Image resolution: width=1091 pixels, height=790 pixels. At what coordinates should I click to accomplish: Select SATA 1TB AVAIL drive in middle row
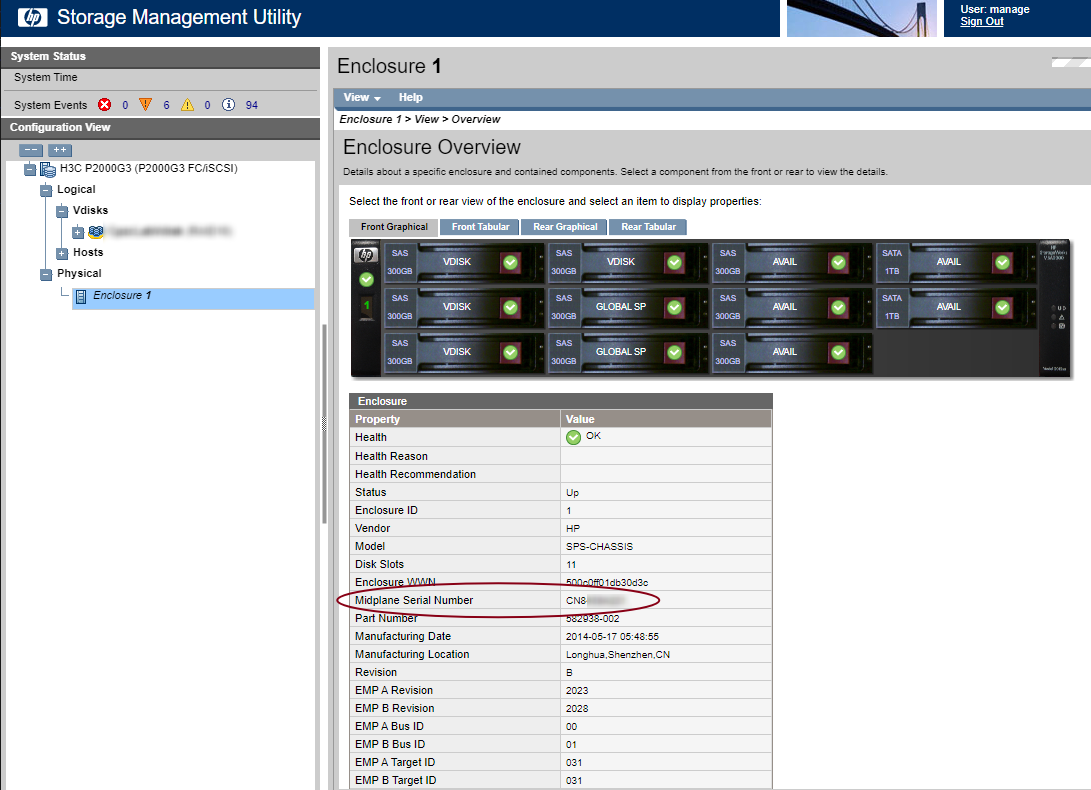click(956, 307)
